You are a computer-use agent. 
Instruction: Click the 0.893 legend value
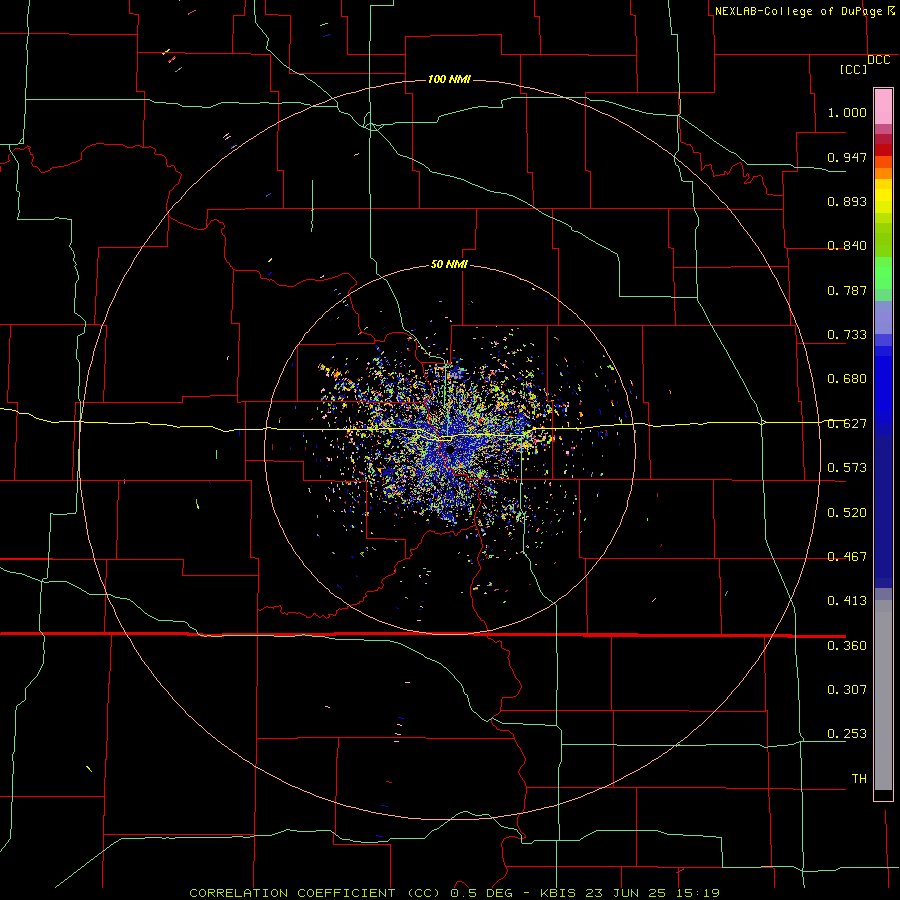tap(847, 201)
